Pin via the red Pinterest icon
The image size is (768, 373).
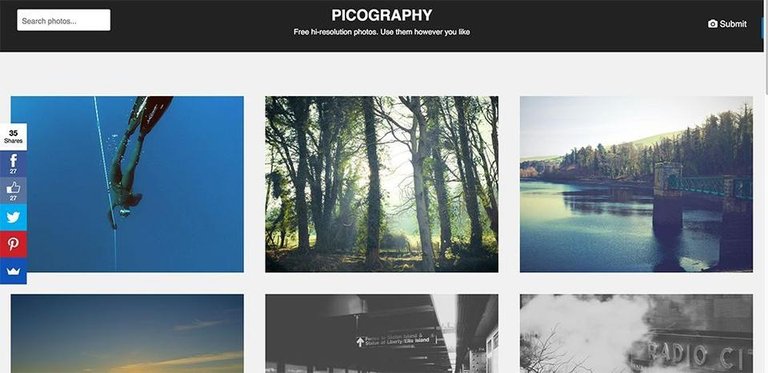13,244
